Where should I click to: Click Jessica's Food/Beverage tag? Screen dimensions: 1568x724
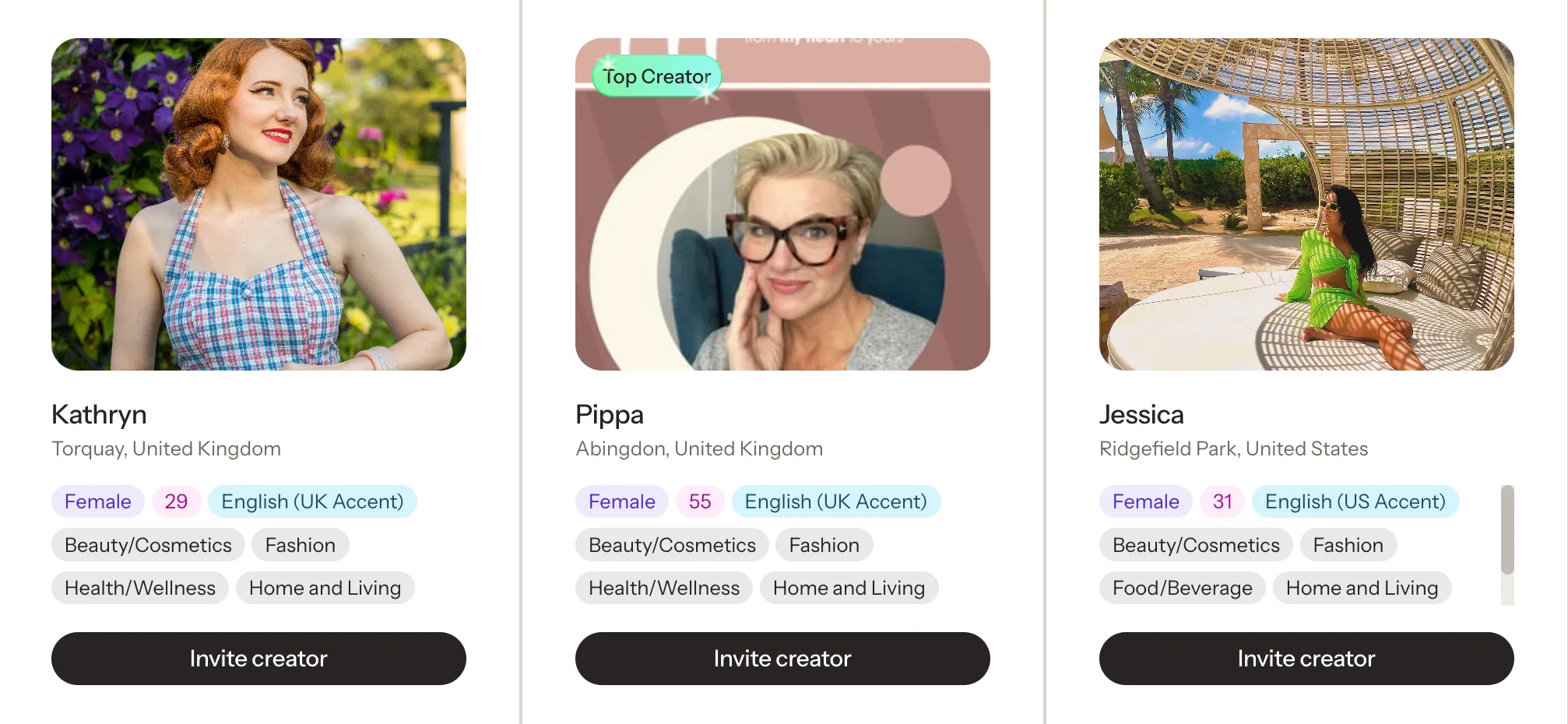[x=1182, y=588]
